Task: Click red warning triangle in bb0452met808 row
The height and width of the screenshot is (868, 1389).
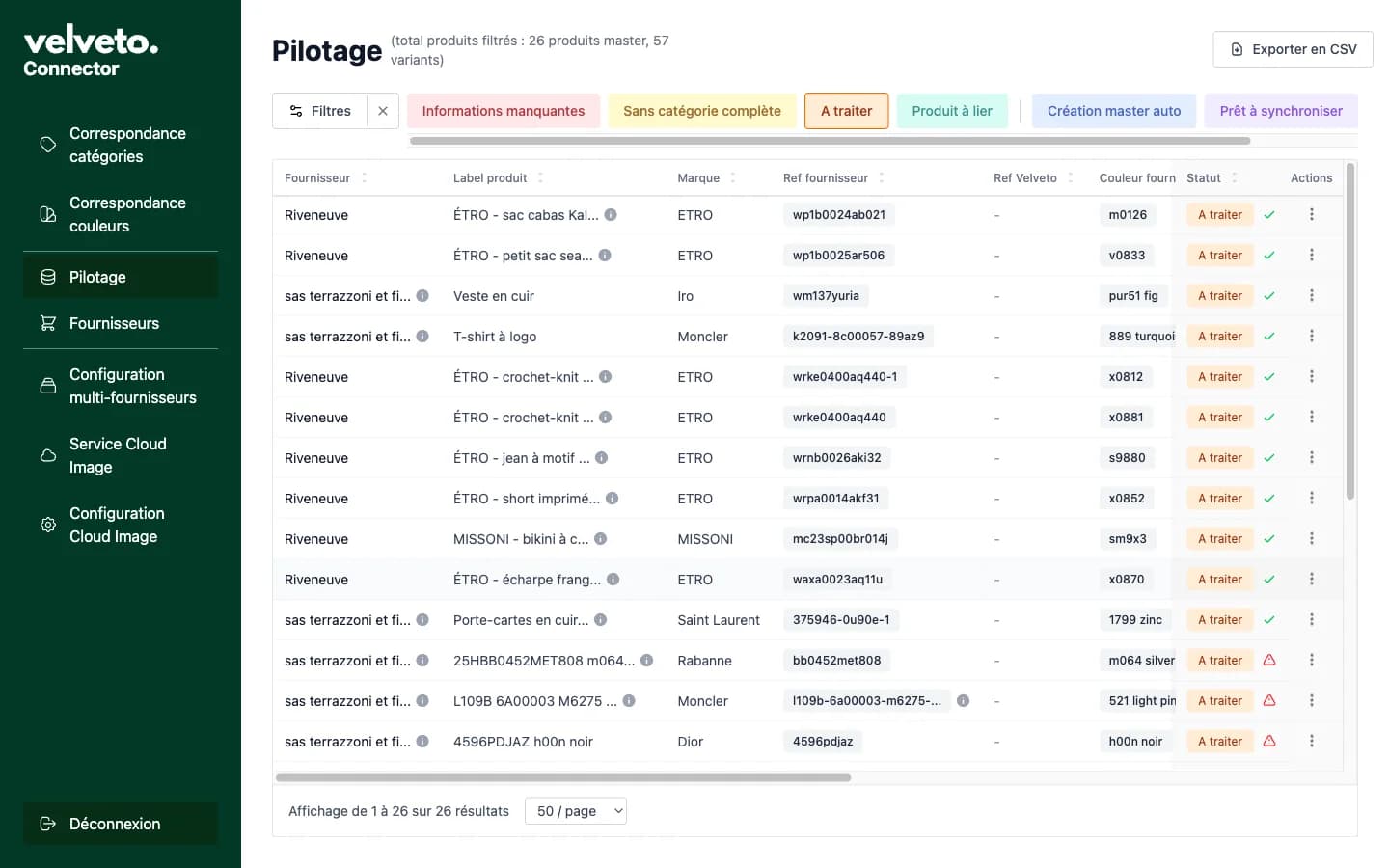Action: coord(1269,660)
